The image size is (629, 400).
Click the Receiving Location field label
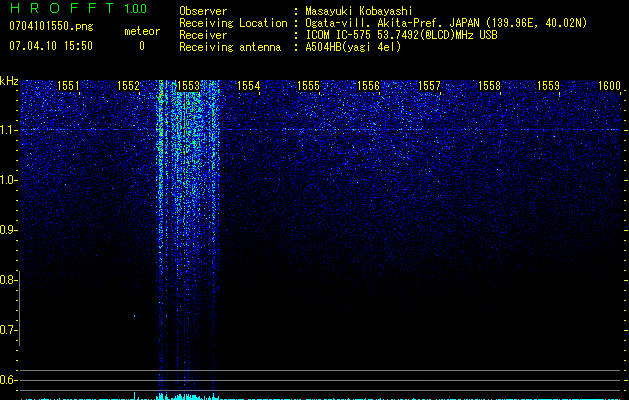[x=233, y=23]
